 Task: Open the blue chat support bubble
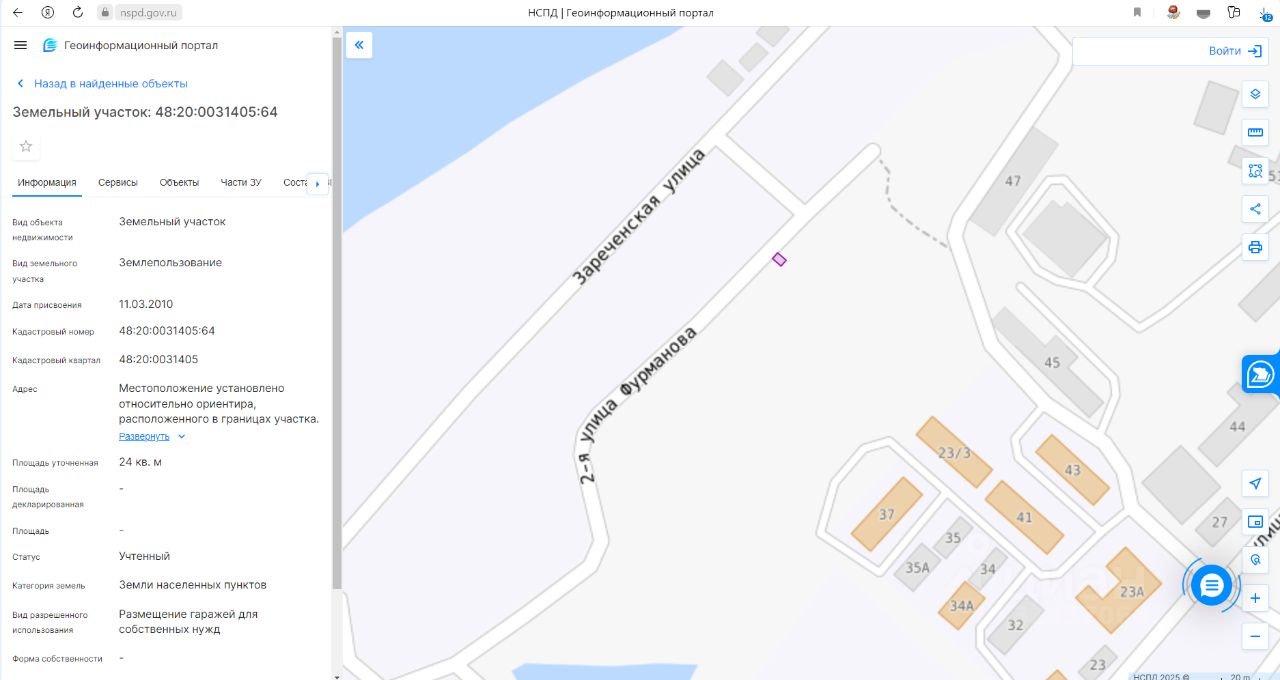tap(1211, 584)
